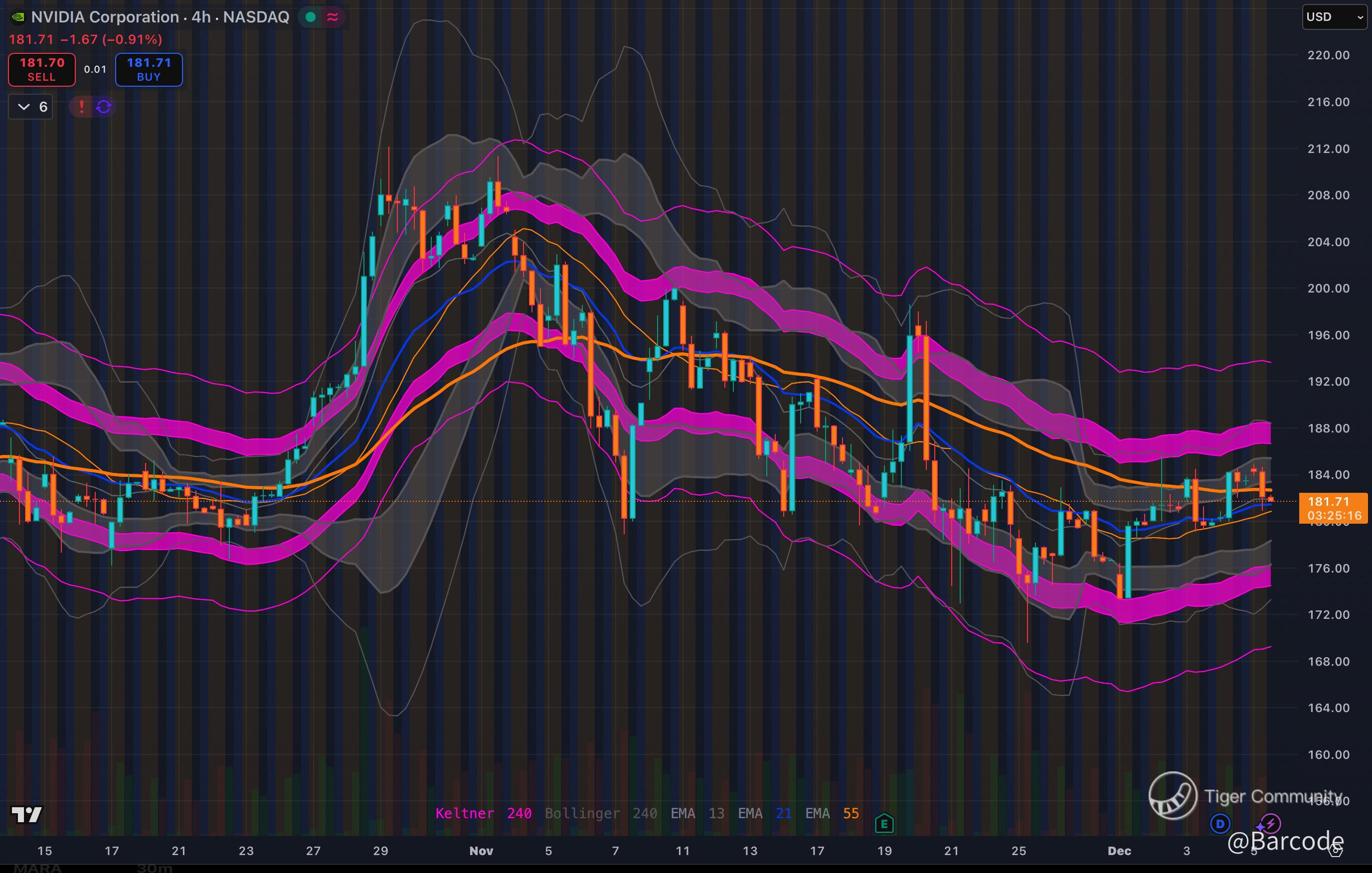Click the blue dividend D marker
Image resolution: width=1372 pixels, height=873 pixels.
[1220, 824]
